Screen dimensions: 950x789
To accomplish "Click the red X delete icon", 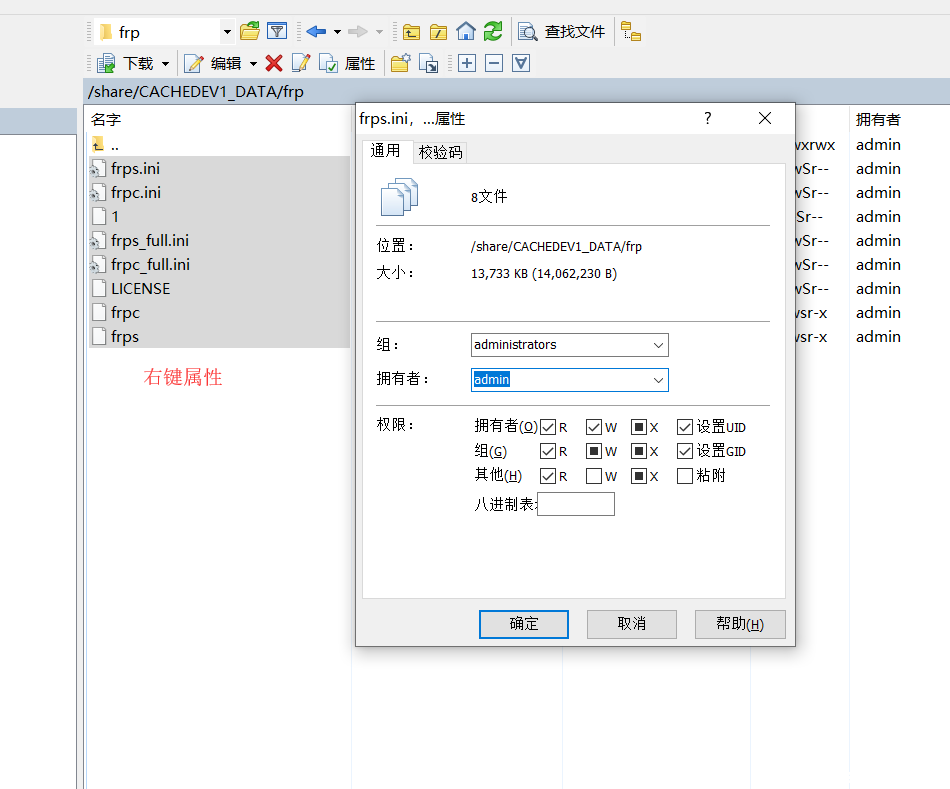I will (273, 62).
